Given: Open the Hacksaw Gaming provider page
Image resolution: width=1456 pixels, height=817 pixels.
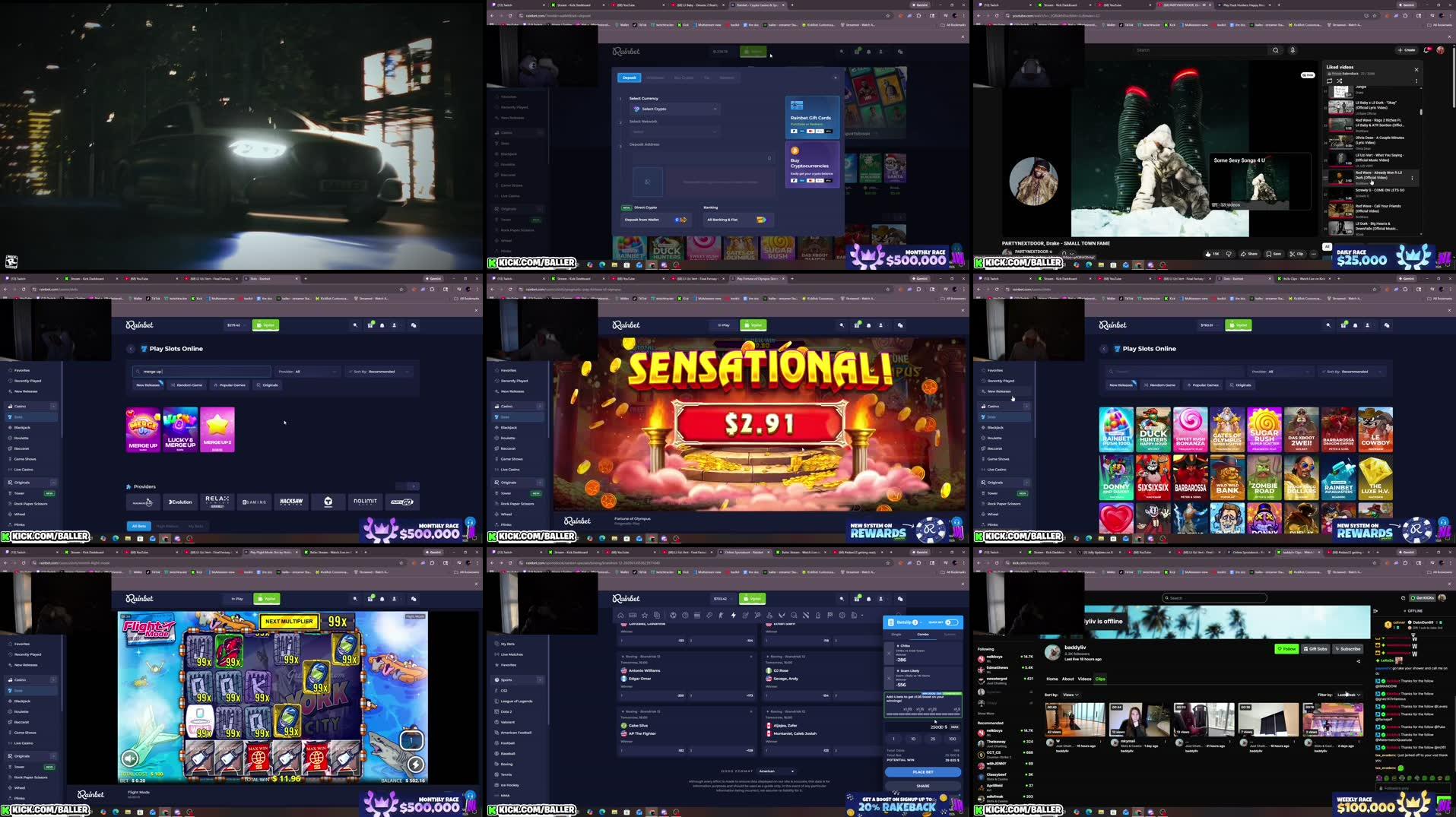Looking at the screenshot, I should 292,502.
